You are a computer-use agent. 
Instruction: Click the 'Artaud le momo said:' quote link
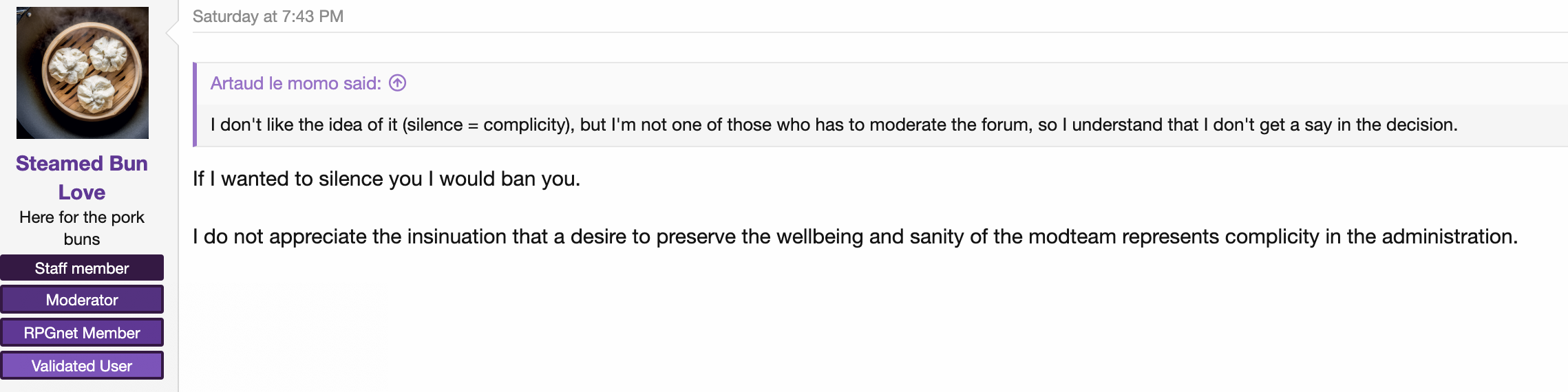(x=296, y=83)
